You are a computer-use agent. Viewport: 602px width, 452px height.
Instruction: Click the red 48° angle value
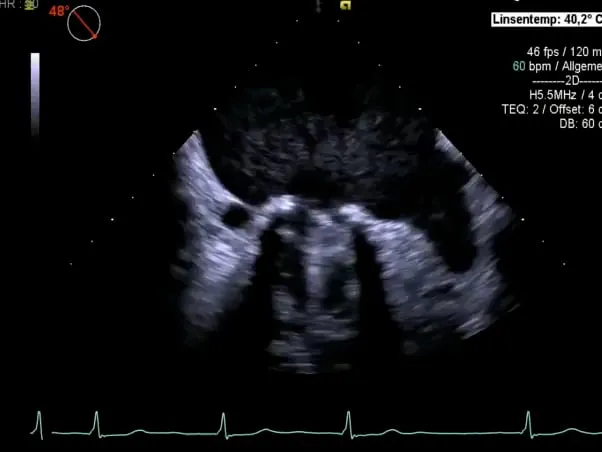tap(59, 11)
